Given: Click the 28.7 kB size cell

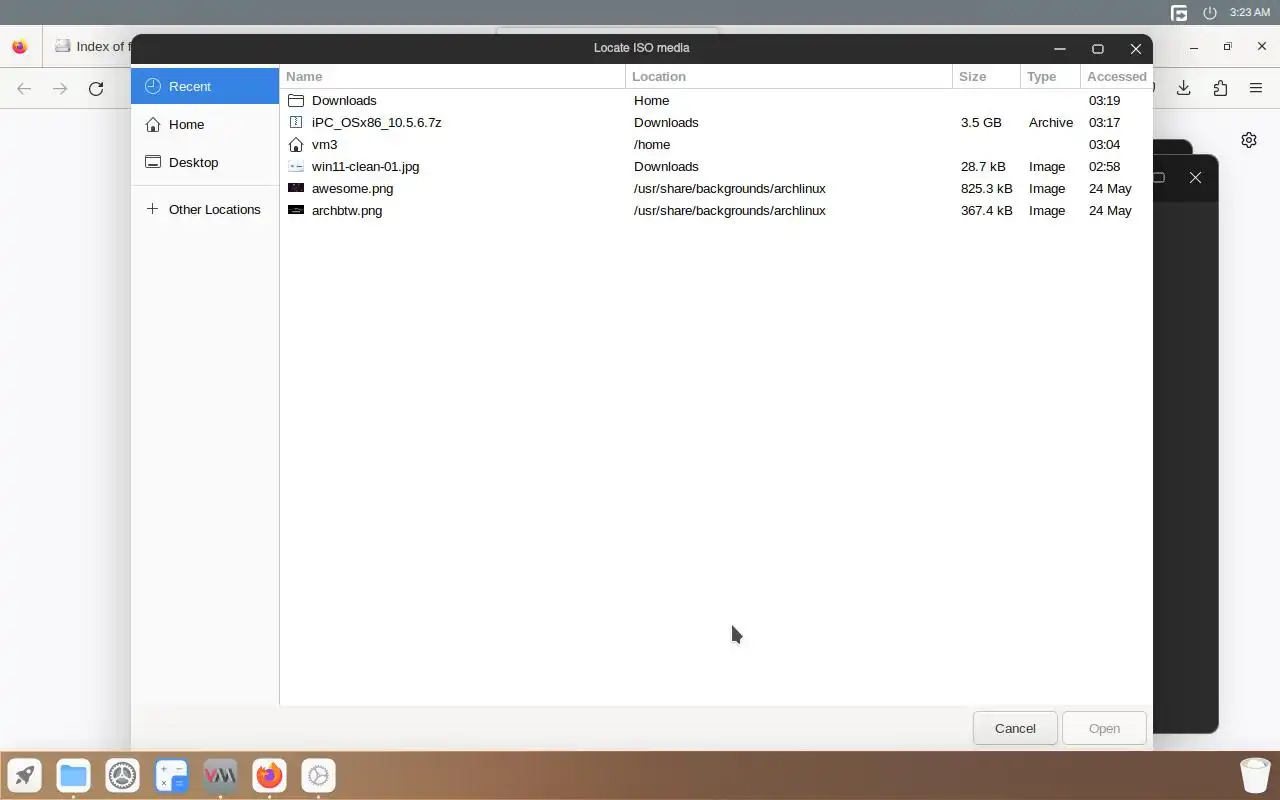Looking at the screenshot, I should coord(983,166).
